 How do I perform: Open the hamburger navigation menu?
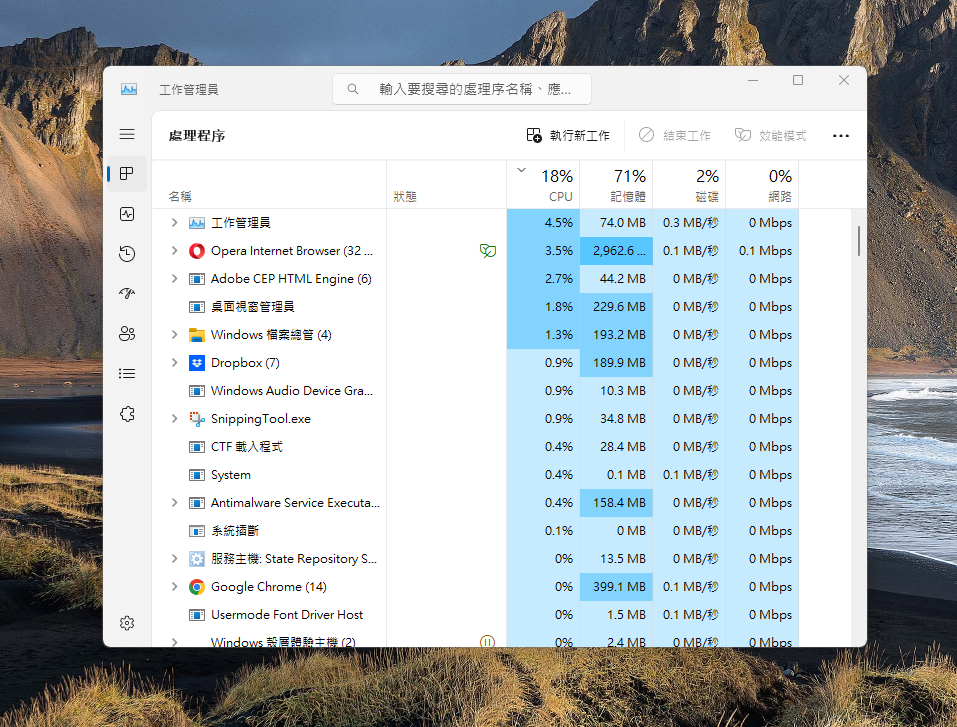[x=127, y=134]
